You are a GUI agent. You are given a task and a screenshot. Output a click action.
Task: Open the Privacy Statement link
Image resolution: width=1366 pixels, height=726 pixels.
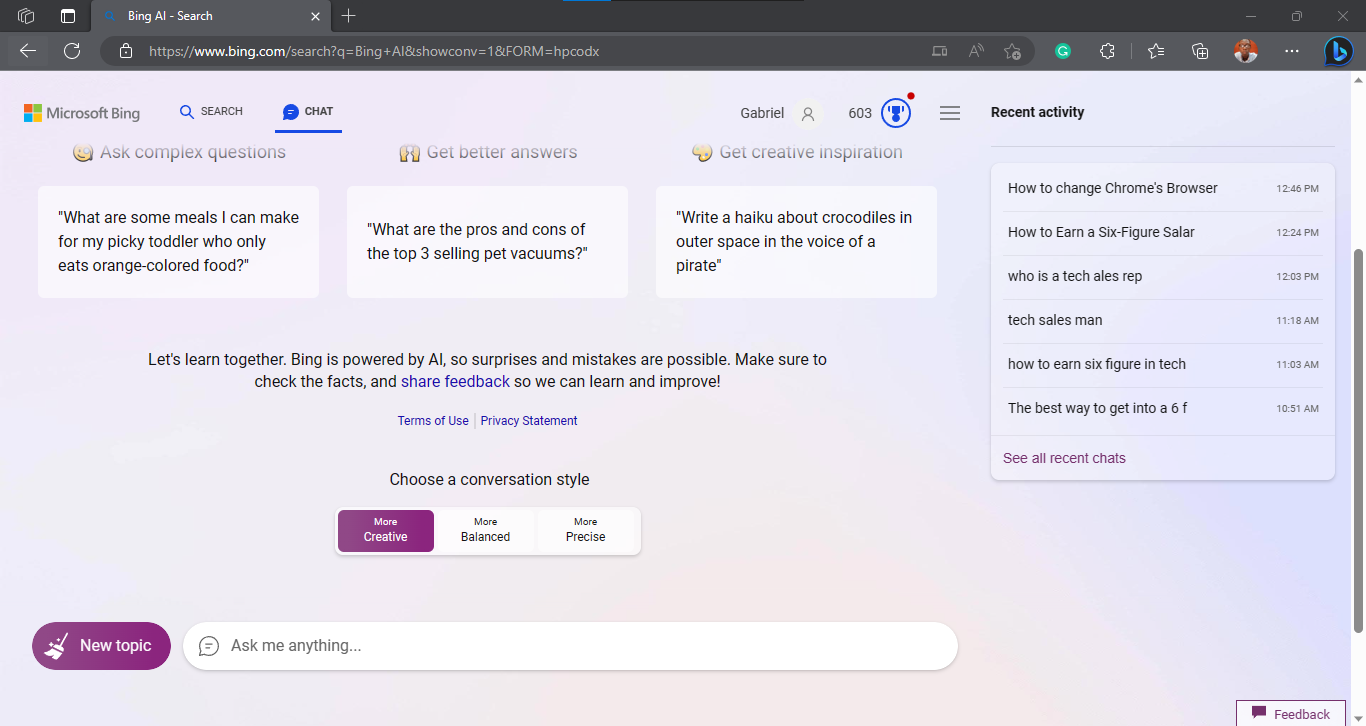click(x=529, y=421)
